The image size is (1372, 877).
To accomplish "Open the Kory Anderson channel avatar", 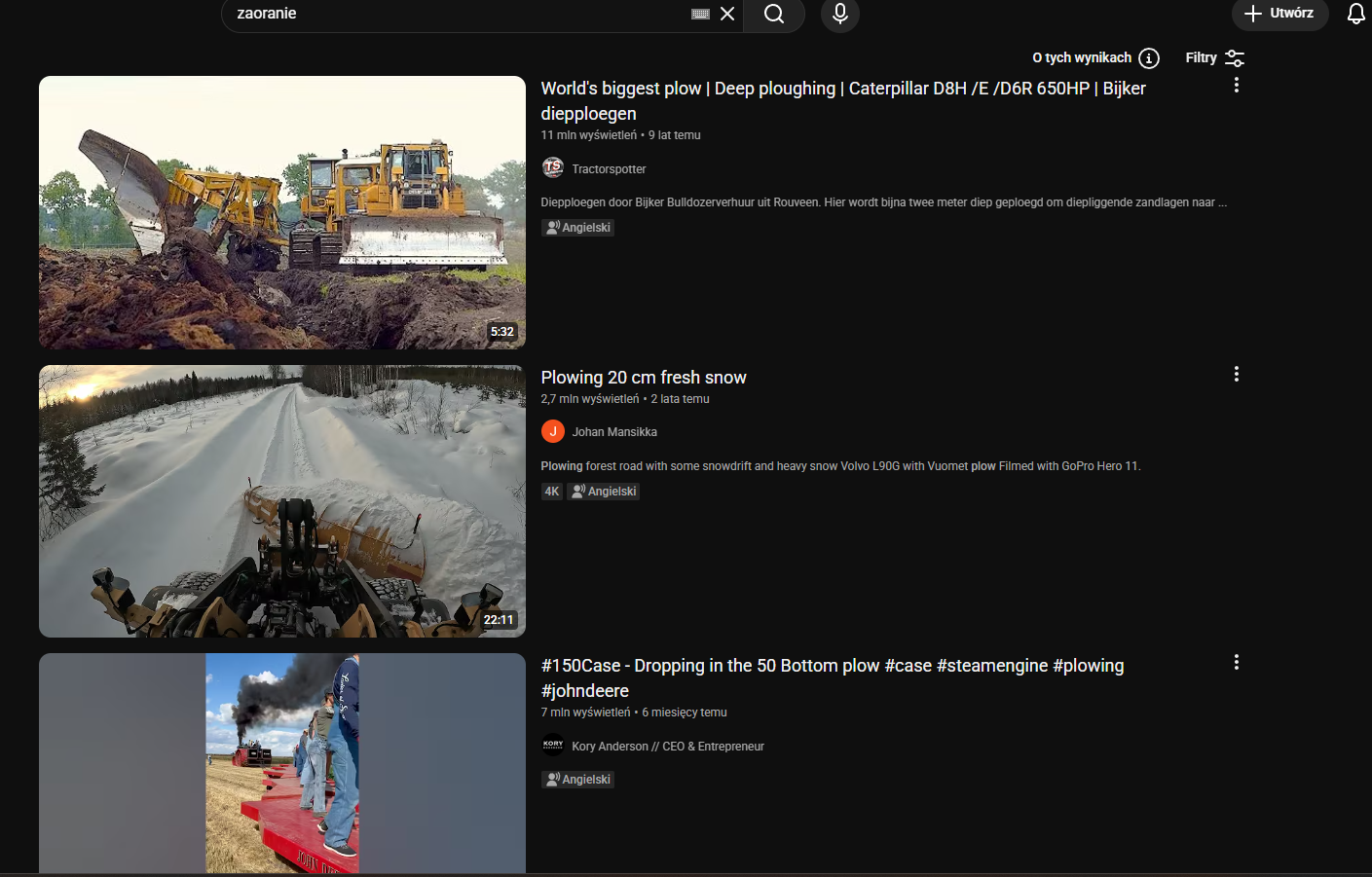I will click(553, 746).
